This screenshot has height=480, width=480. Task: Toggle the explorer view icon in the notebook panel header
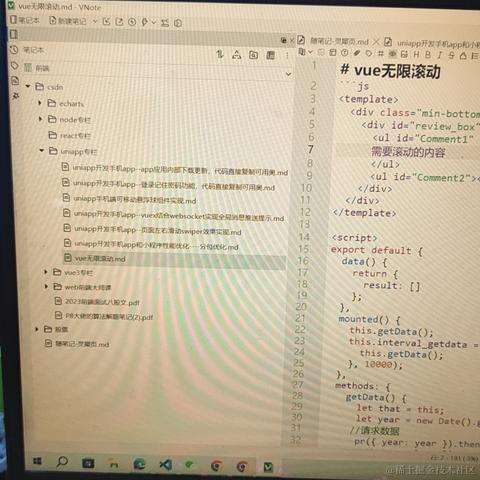(270, 55)
